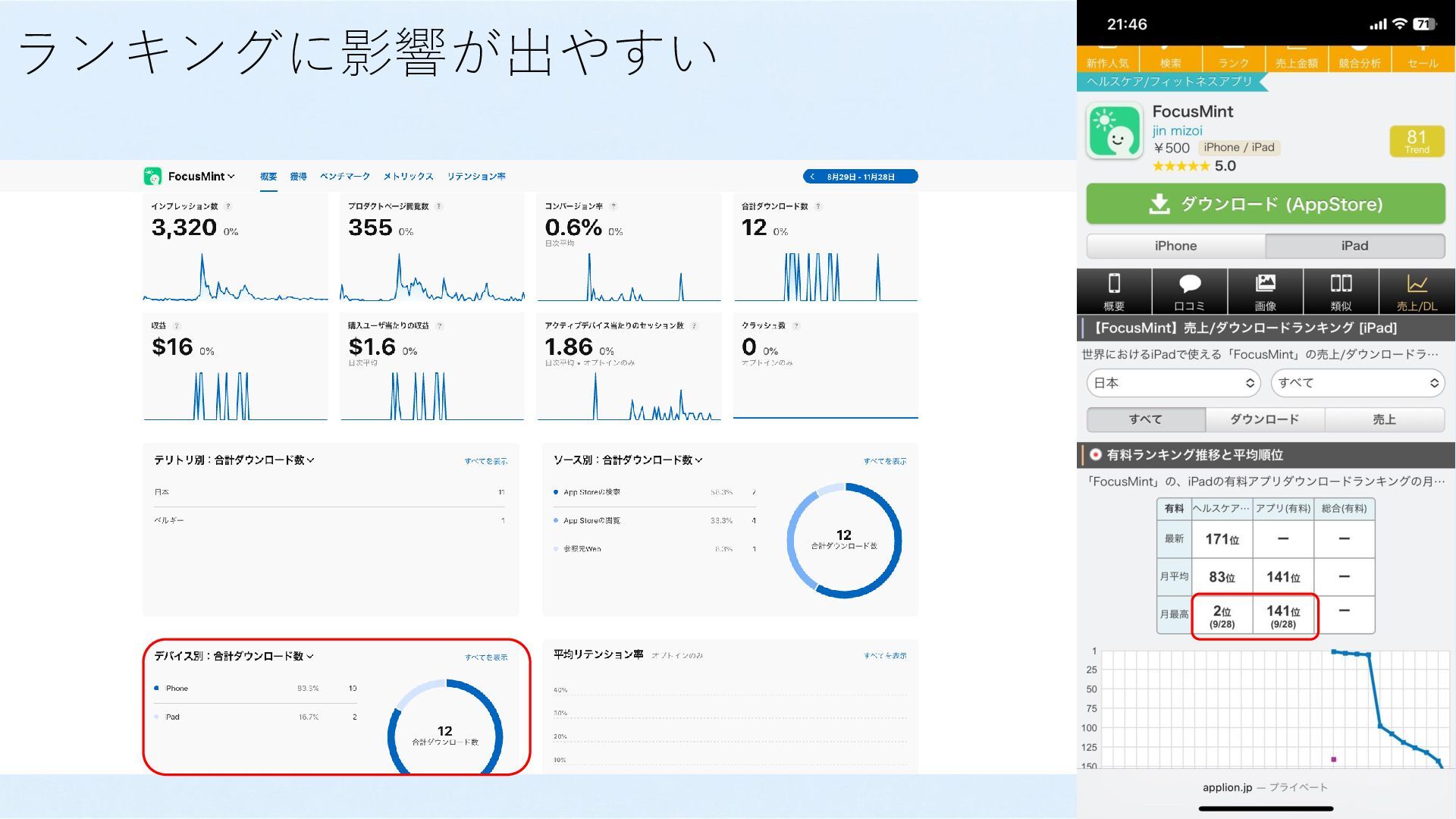Open the 日本 country dropdown
The width and height of the screenshot is (1456, 819).
click(x=1173, y=383)
